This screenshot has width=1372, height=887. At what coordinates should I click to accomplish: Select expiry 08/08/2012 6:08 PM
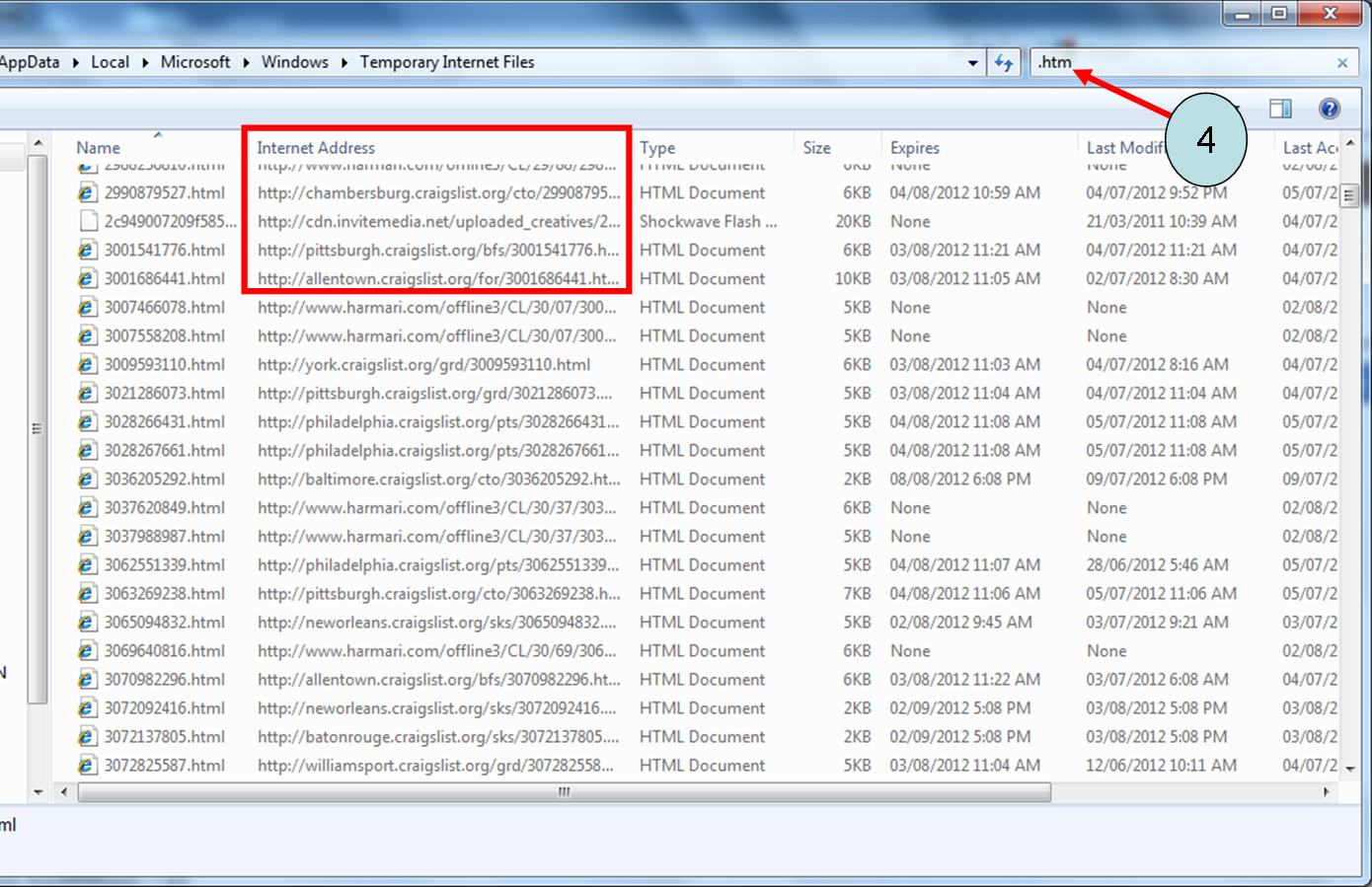pos(960,480)
